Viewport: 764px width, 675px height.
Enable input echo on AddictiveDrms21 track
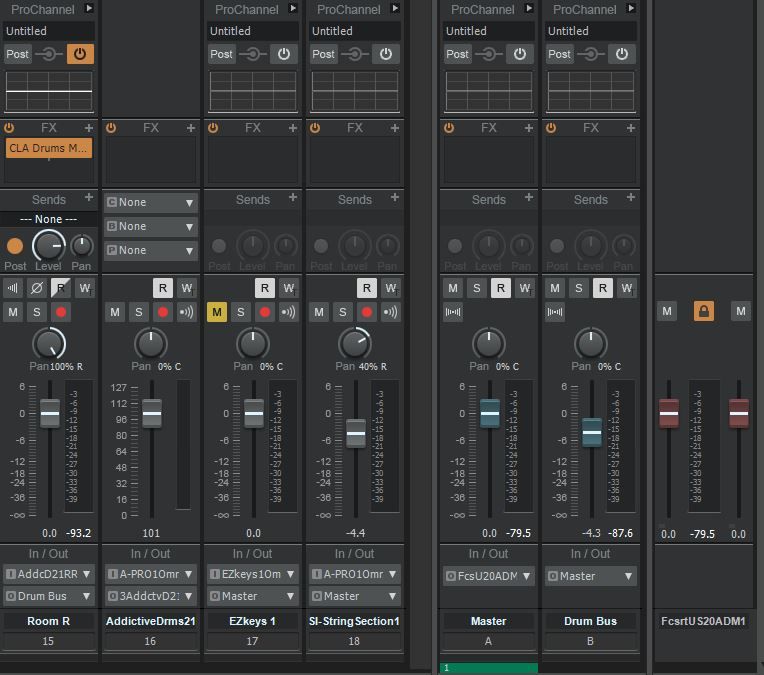187,312
